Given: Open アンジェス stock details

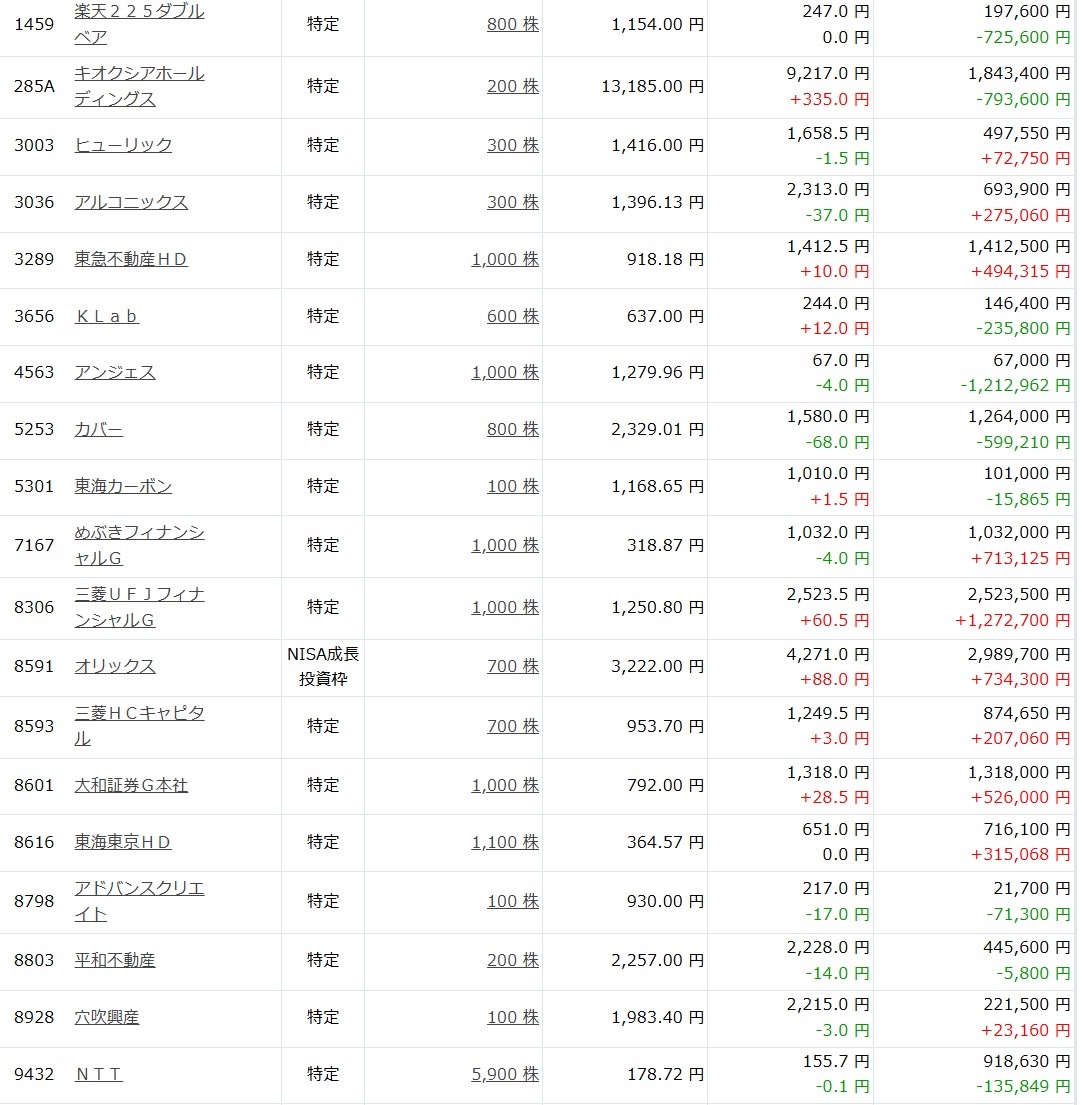Looking at the screenshot, I should [115, 372].
